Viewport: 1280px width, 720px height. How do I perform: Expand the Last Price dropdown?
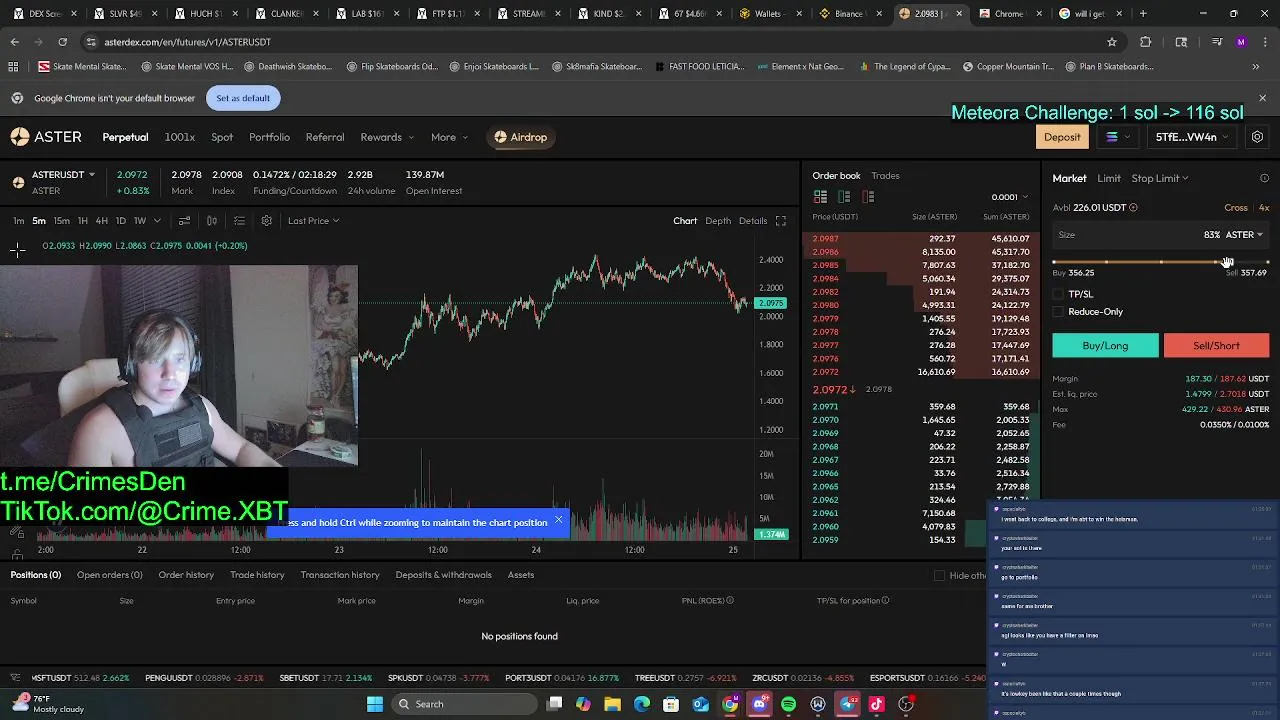pyautogui.click(x=313, y=221)
